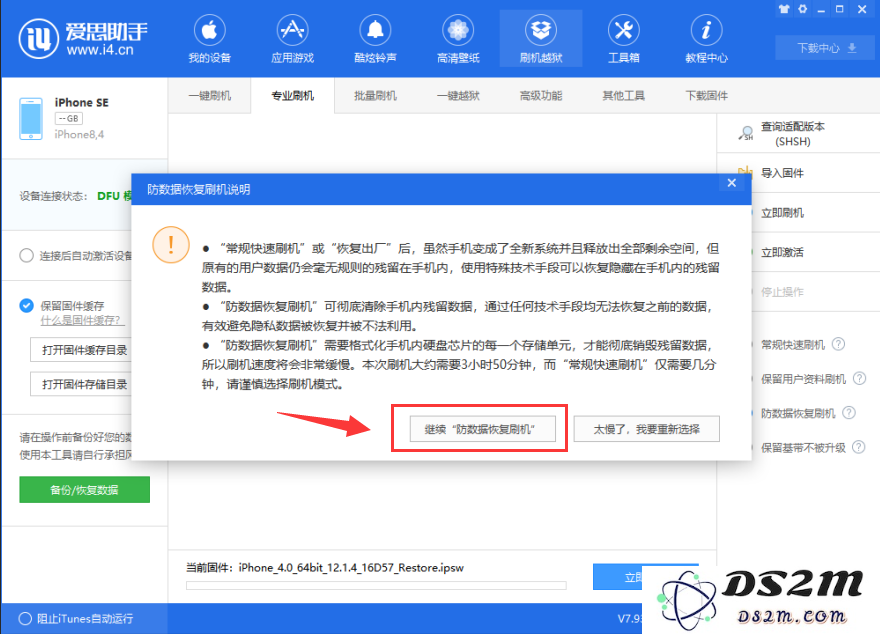Image resolution: width=880 pixels, height=634 pixels.
Task: Click 查询适配版本 (SHSH) search icon
Action: point(746,134)
